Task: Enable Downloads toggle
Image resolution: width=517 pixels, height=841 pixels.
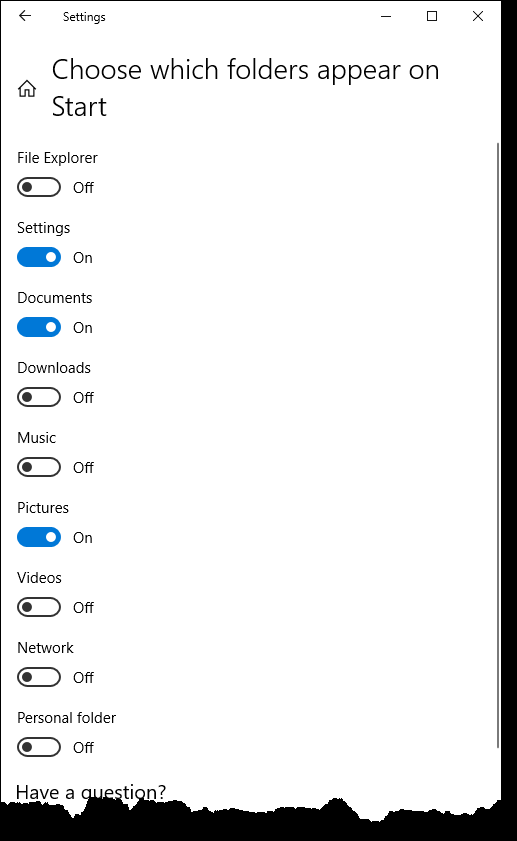Action: pos(39,397)
